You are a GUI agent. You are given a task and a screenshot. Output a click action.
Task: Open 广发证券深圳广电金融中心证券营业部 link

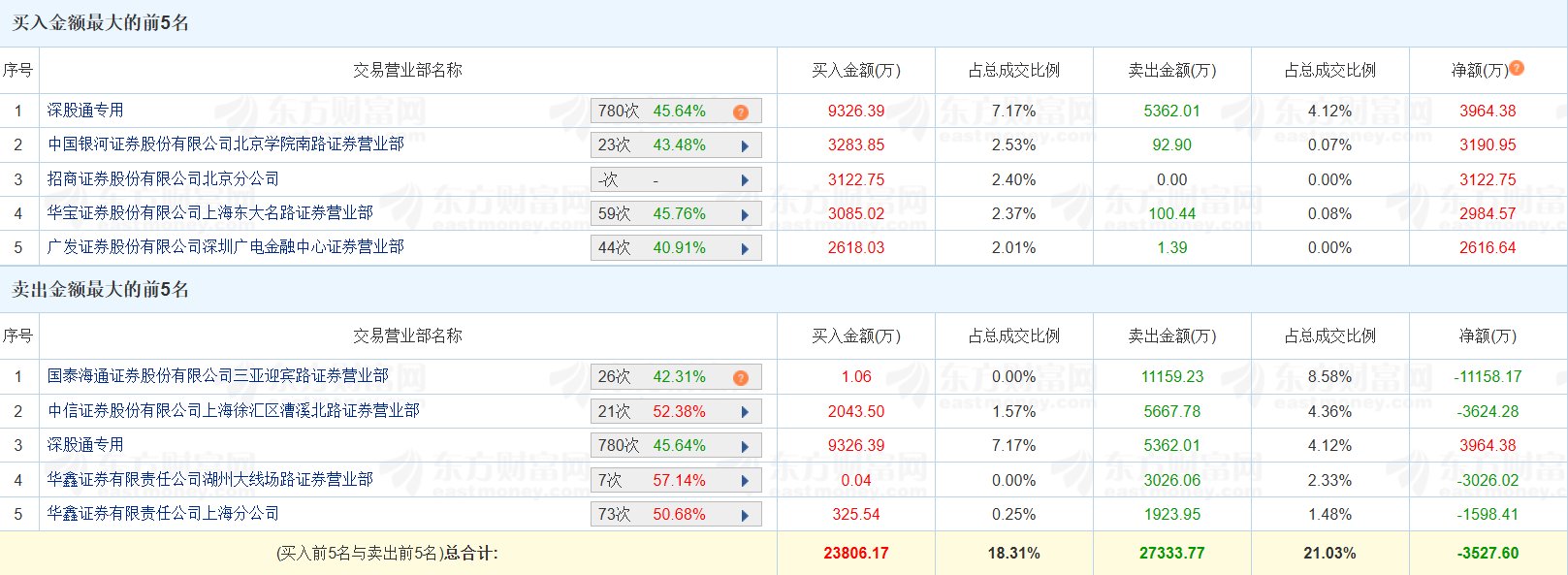225,246
